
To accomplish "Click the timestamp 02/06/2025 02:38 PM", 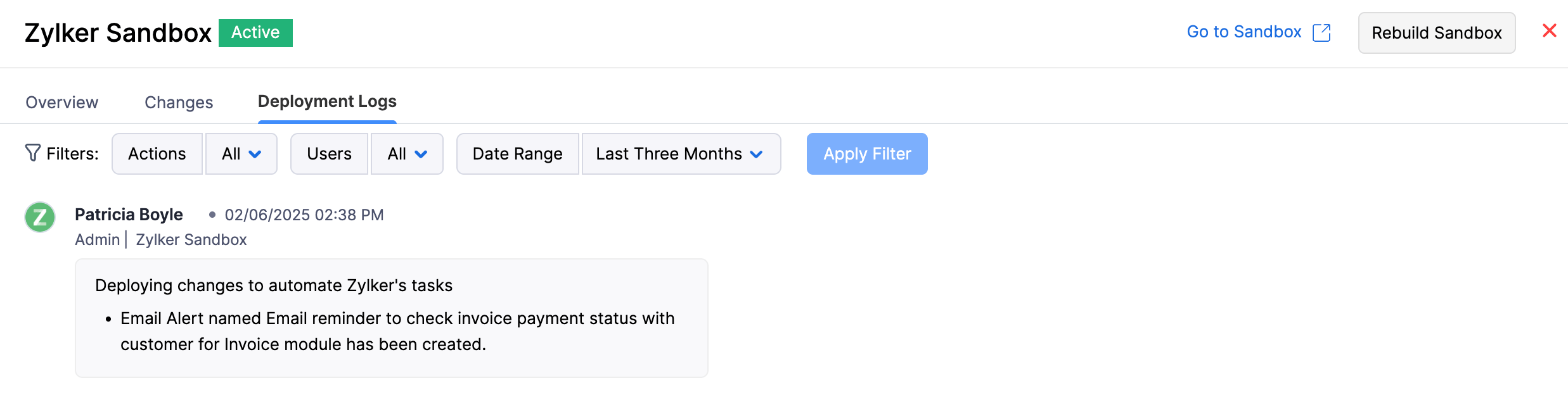I will 304,215.
